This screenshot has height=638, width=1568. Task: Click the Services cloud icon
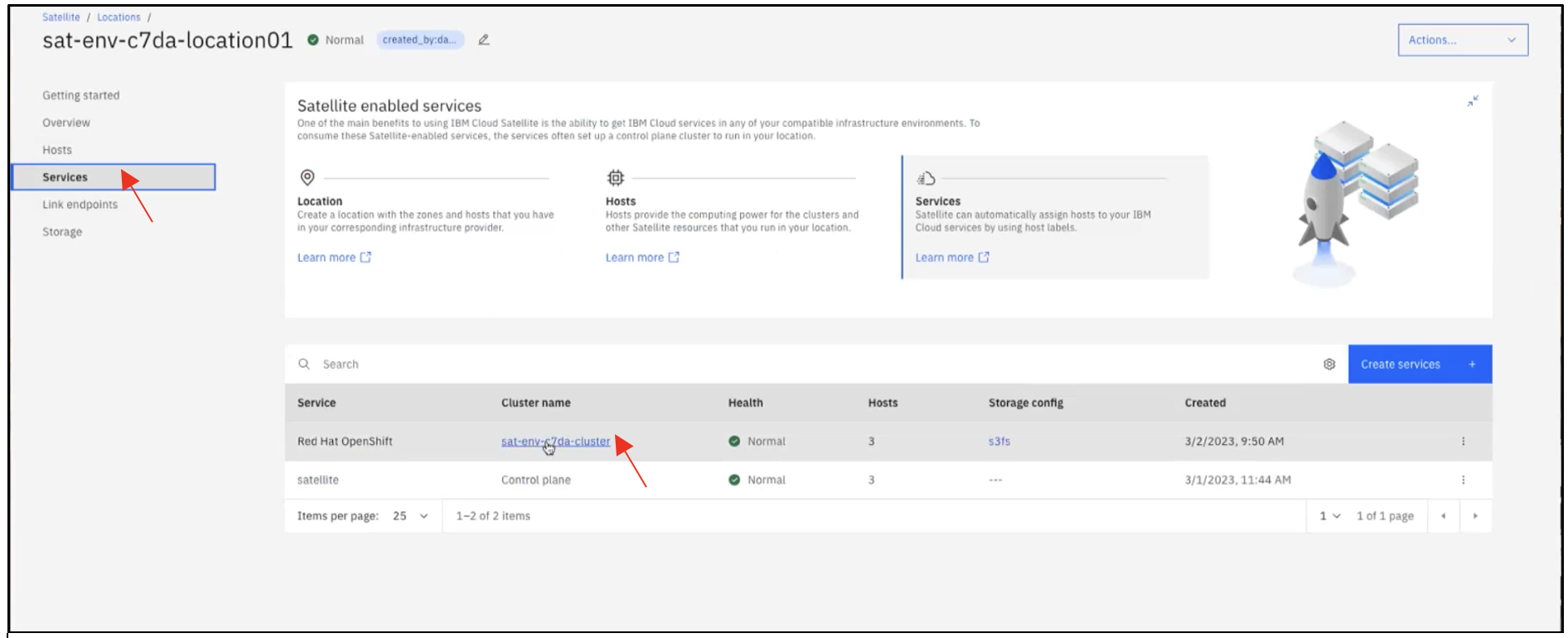point(926,178)
